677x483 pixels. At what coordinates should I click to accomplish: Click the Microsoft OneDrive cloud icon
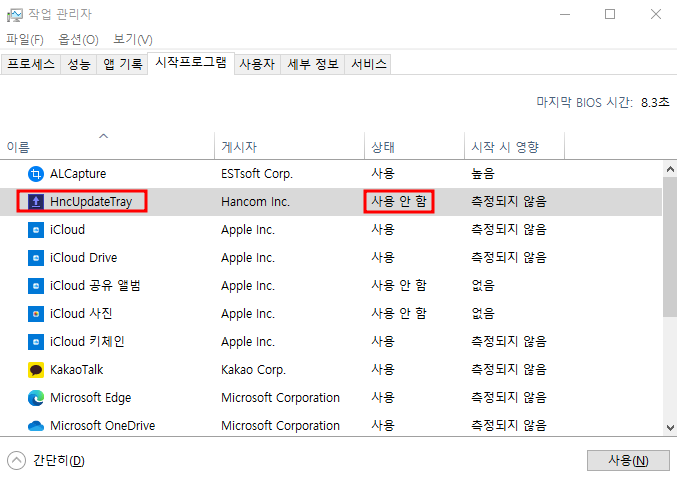(36, 426)
